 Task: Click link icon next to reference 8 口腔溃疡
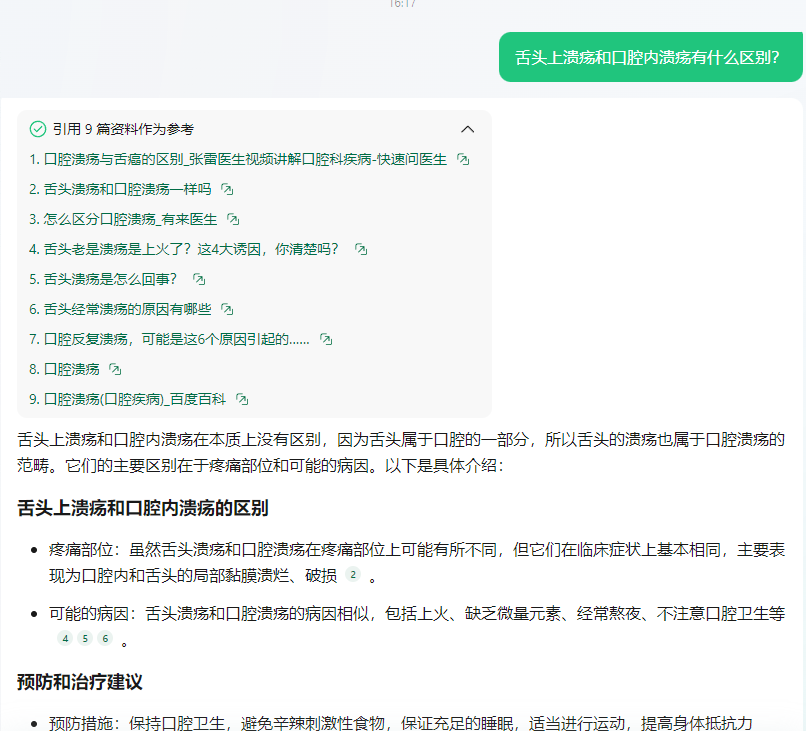tap(115, 369)
